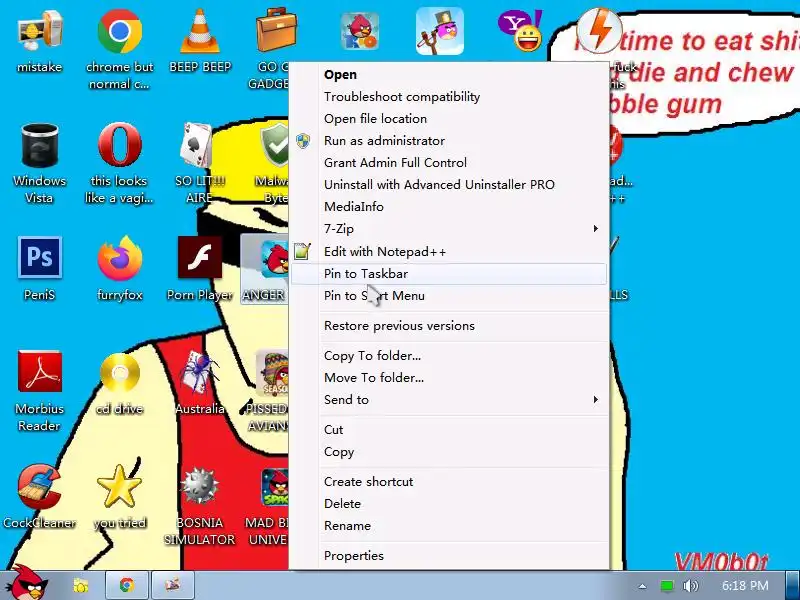Select the Photoshop 'Ps' desktop icon
This screenshot has width=800, height=600.
[40, 258]
